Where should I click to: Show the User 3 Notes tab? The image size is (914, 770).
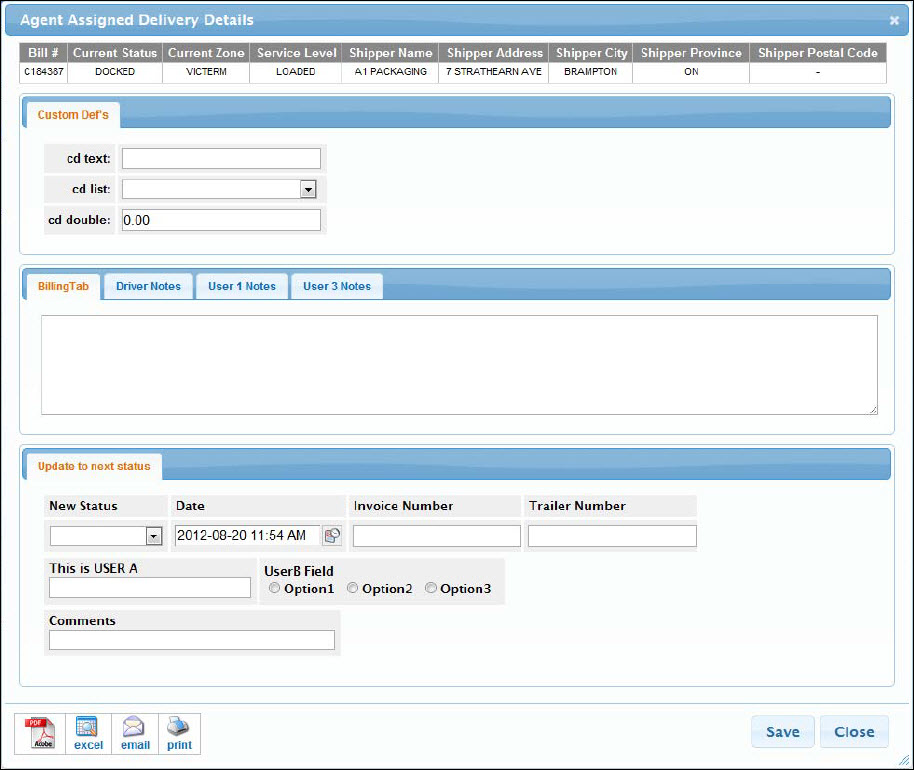point(337,286)
